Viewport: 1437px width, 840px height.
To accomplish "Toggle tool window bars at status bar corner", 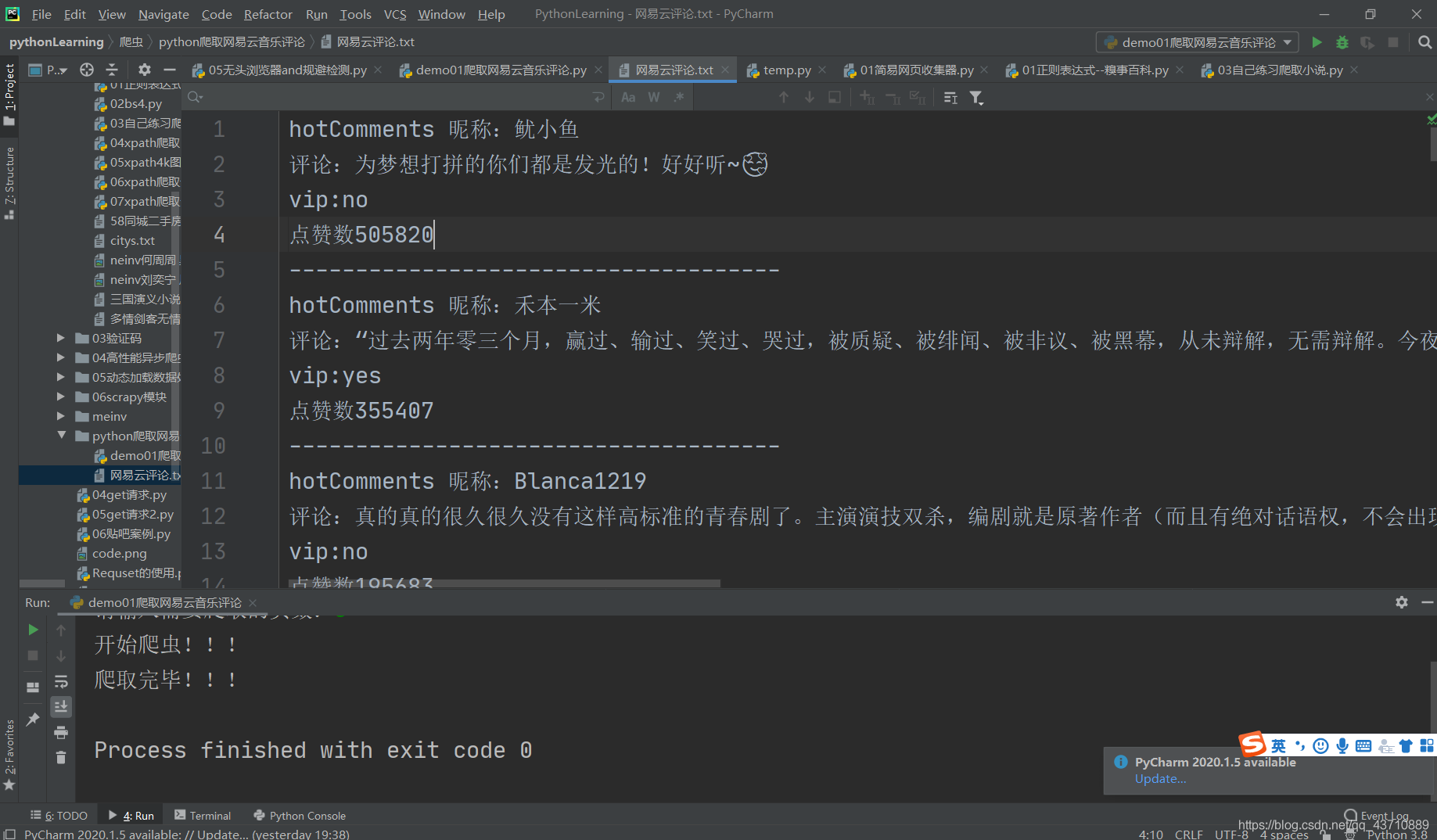I will 9,834.
